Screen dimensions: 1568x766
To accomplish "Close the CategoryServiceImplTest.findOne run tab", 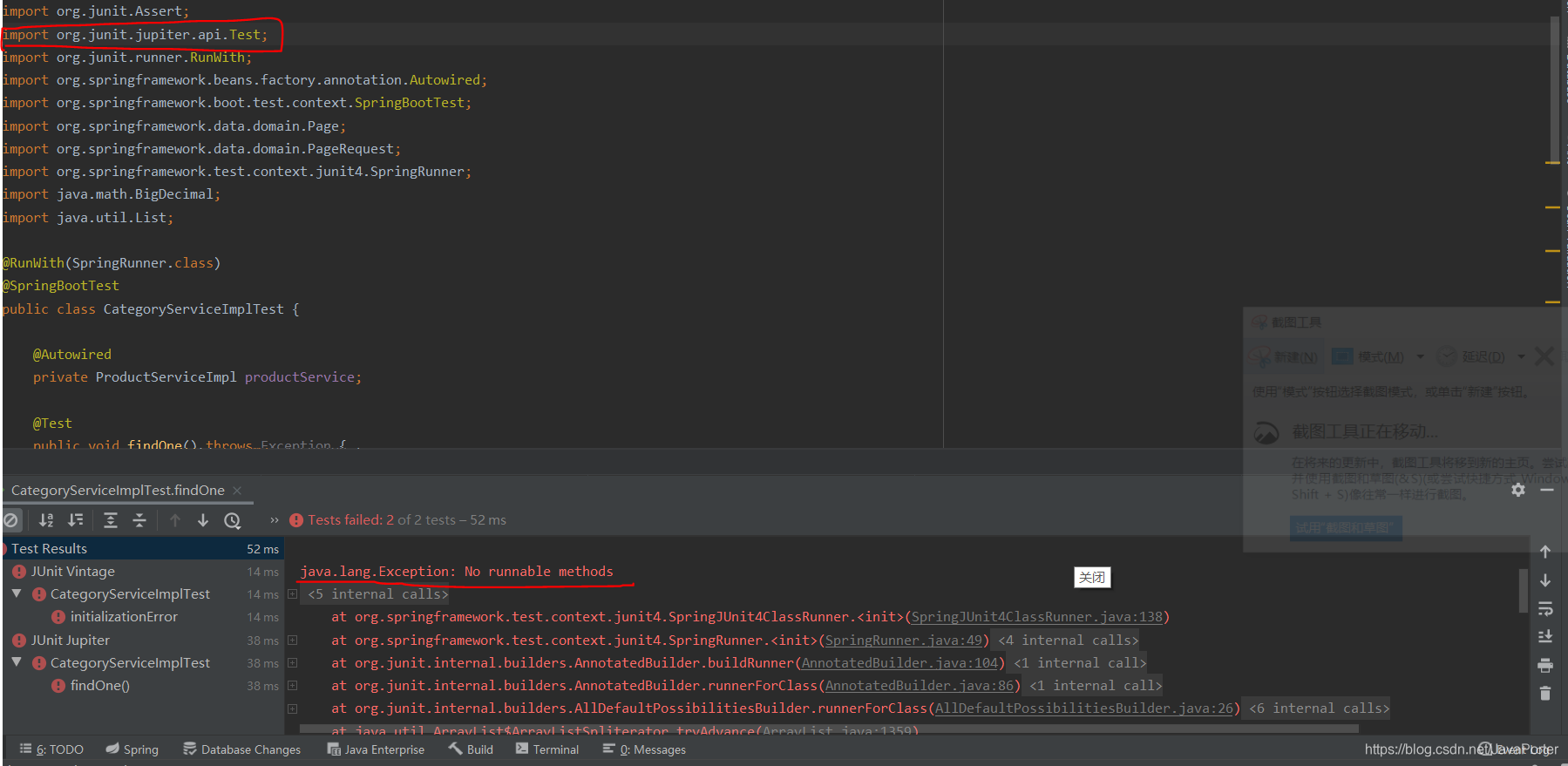I will click(x=237, y=491).
